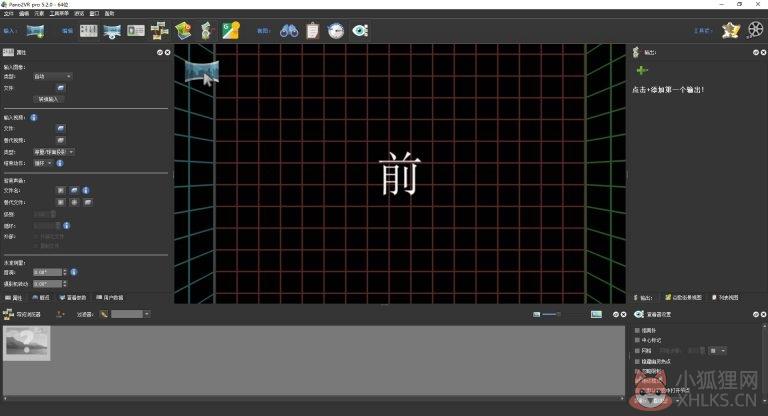This screenshot has height=416, width=768.
Task: Click the horizon pitch input field
Action: pos(47,272)
